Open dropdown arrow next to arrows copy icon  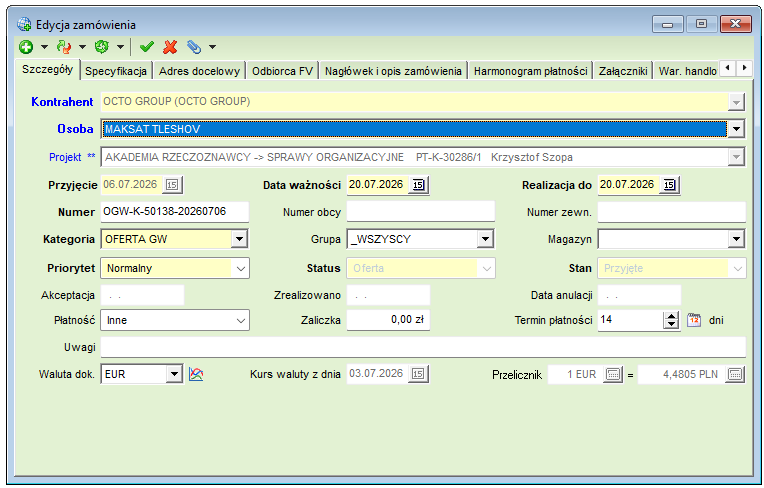(82, 47)
